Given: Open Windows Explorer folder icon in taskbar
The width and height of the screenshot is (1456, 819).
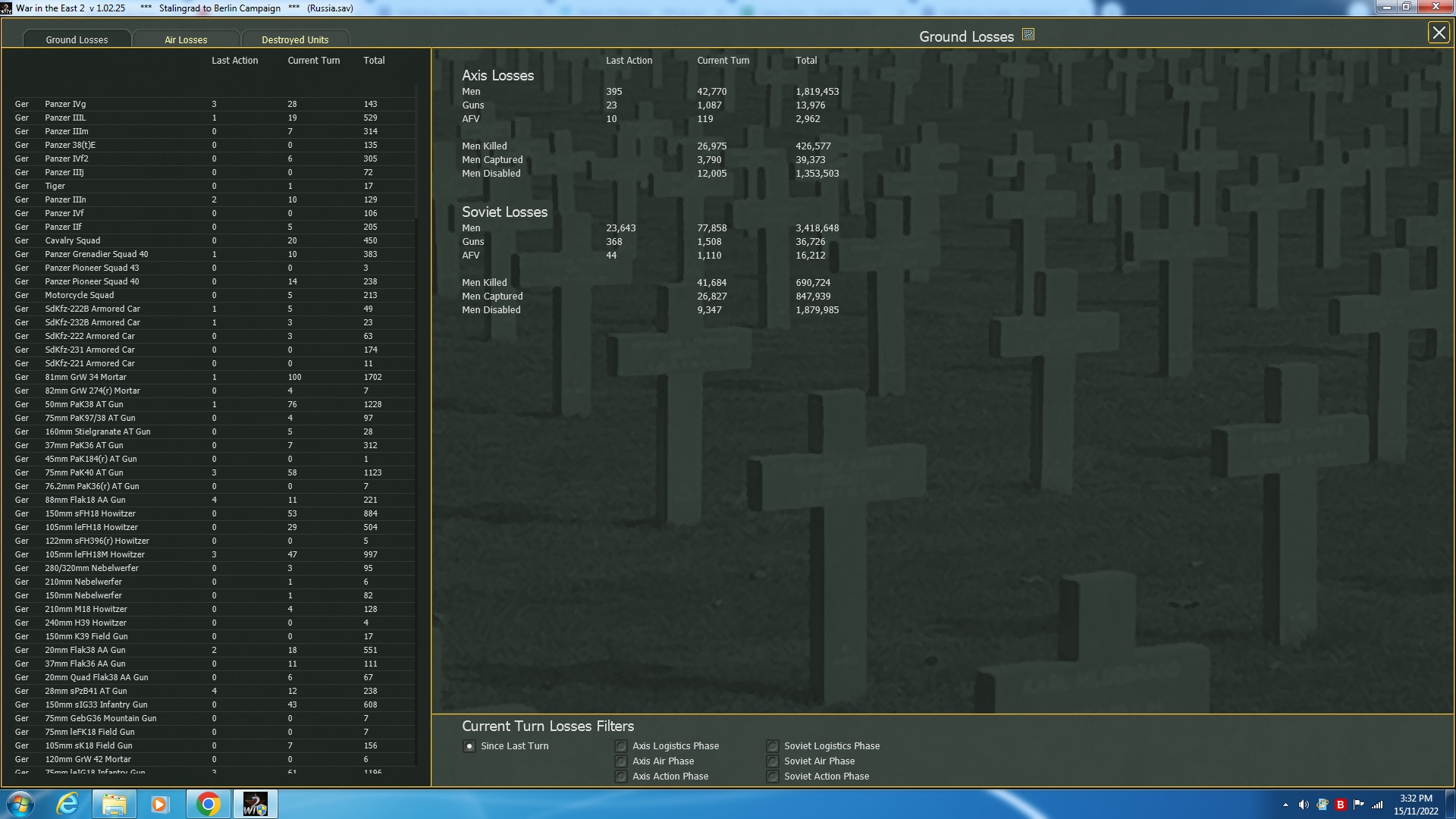Looking at the screenshot, I should [114, 804].
